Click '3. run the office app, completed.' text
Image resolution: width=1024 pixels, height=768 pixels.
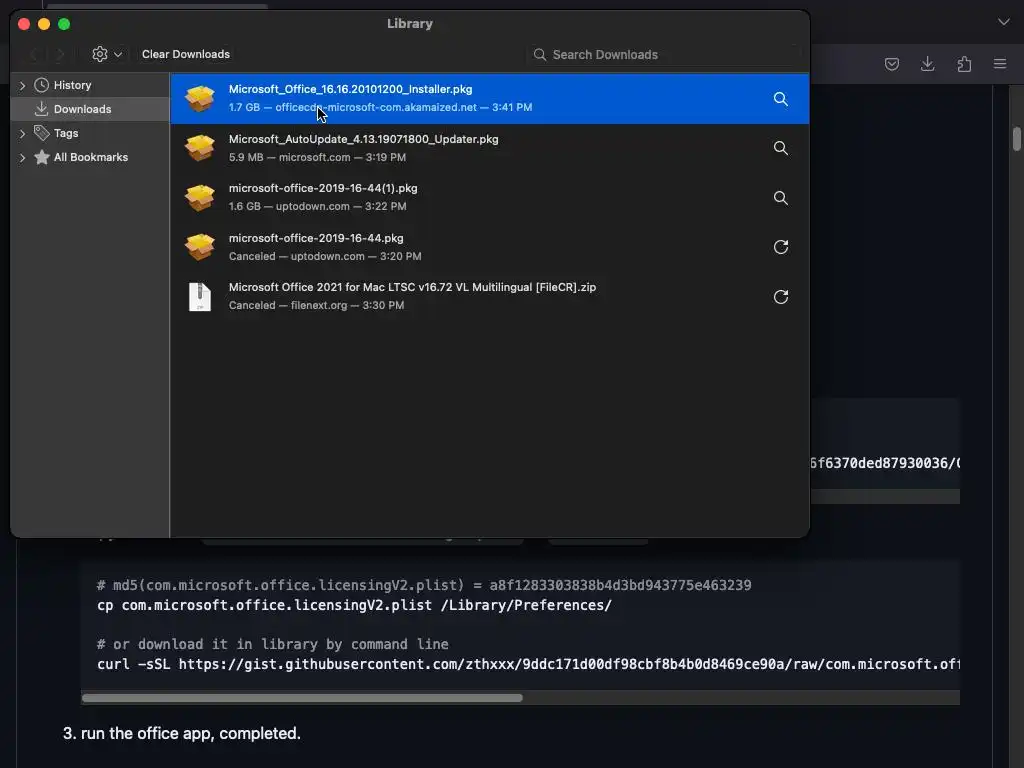click(182, 733)
